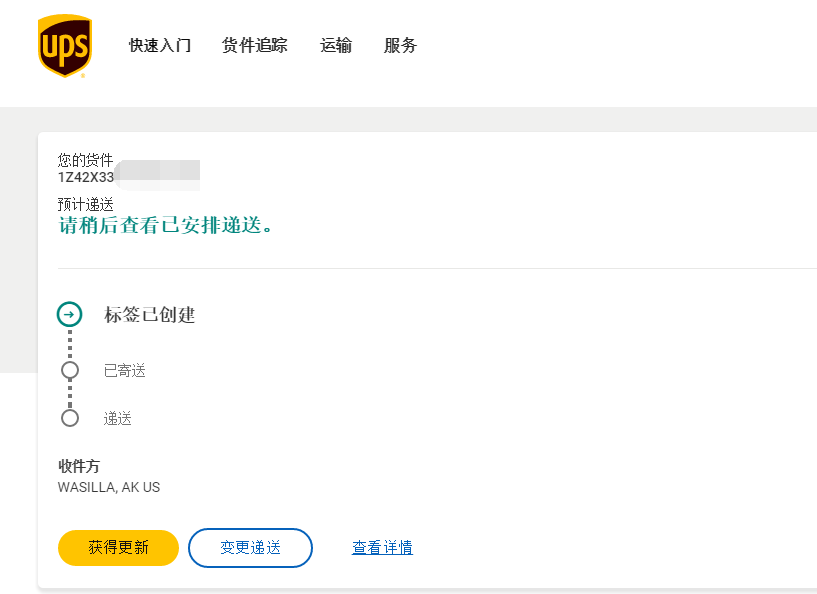Click the green 请稍后查看已安排递送 message
The image size is (817, 594).
tap(166, 226)
